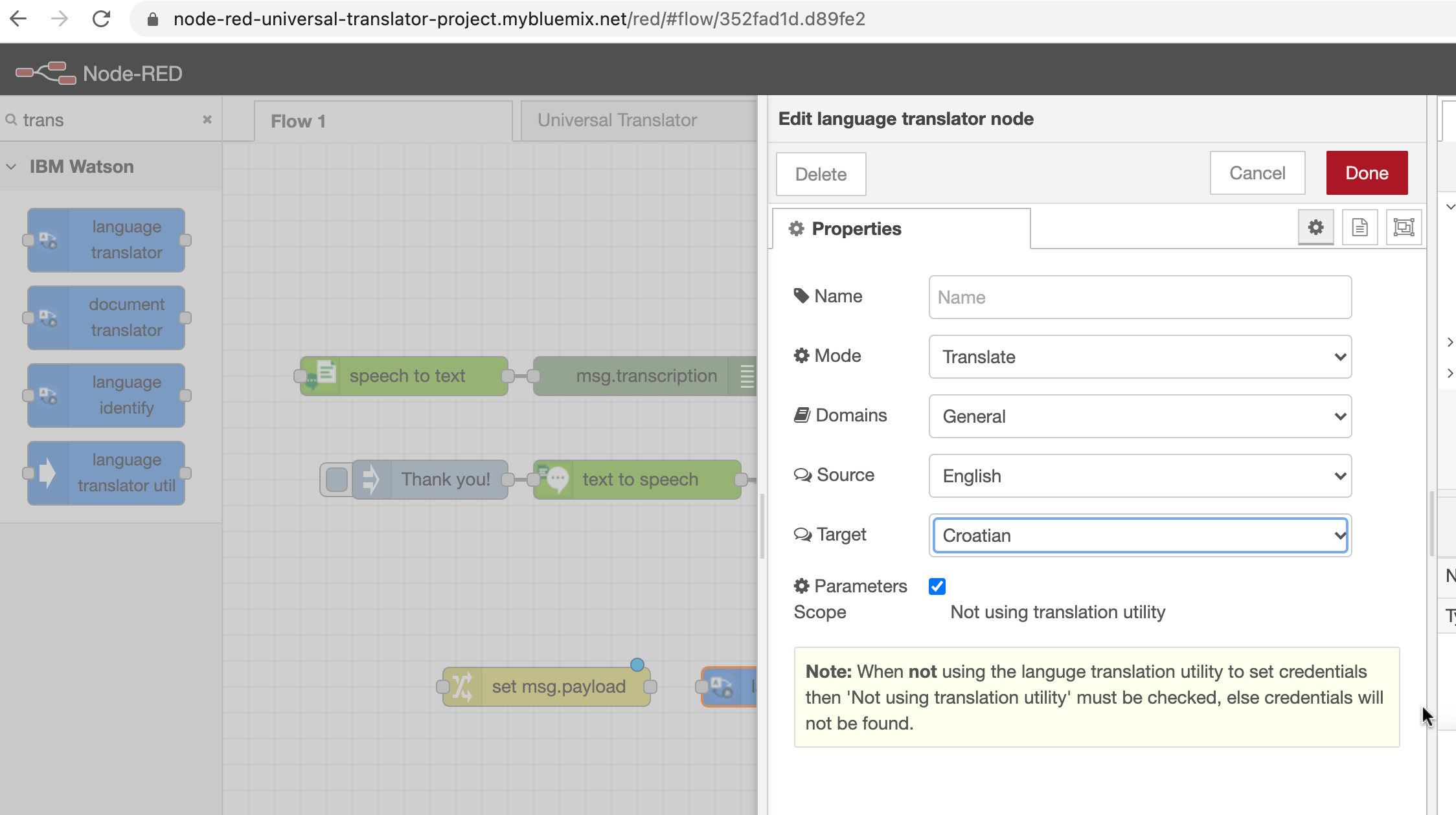
Task: Switch to the Universal Translator tab
Action: (617, 120)
